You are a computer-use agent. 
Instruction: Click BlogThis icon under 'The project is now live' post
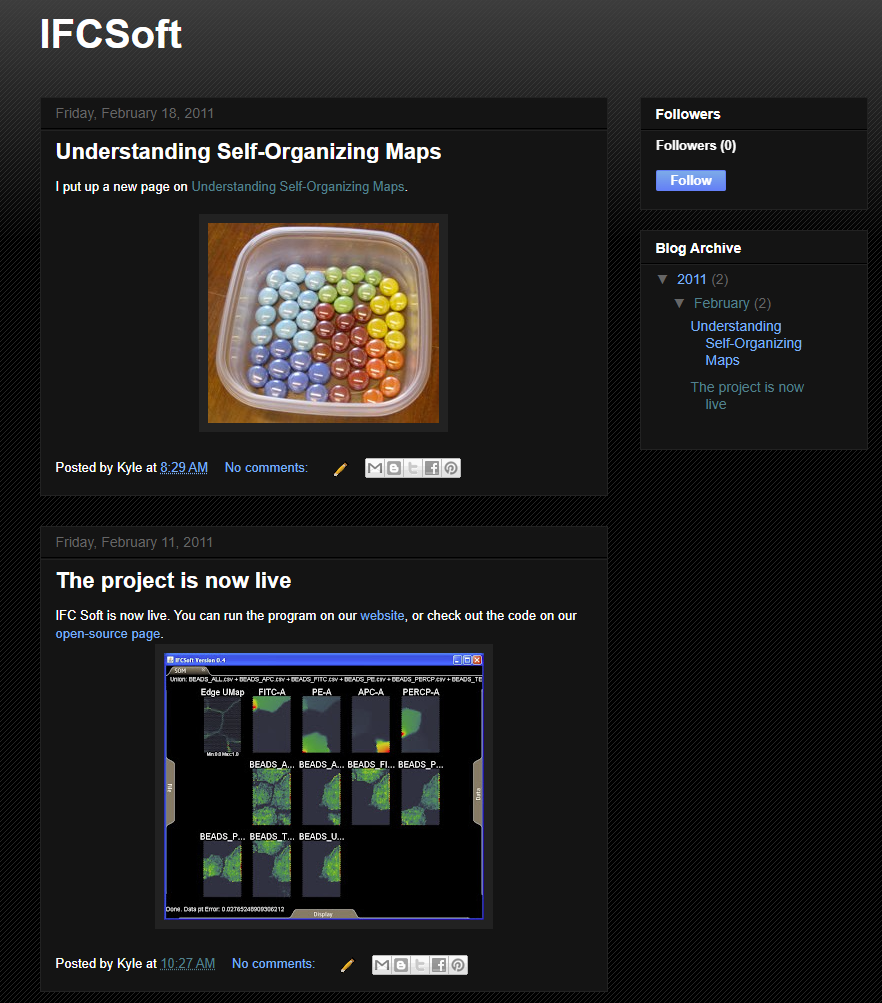pyautogui.click(x=401, y=965)
